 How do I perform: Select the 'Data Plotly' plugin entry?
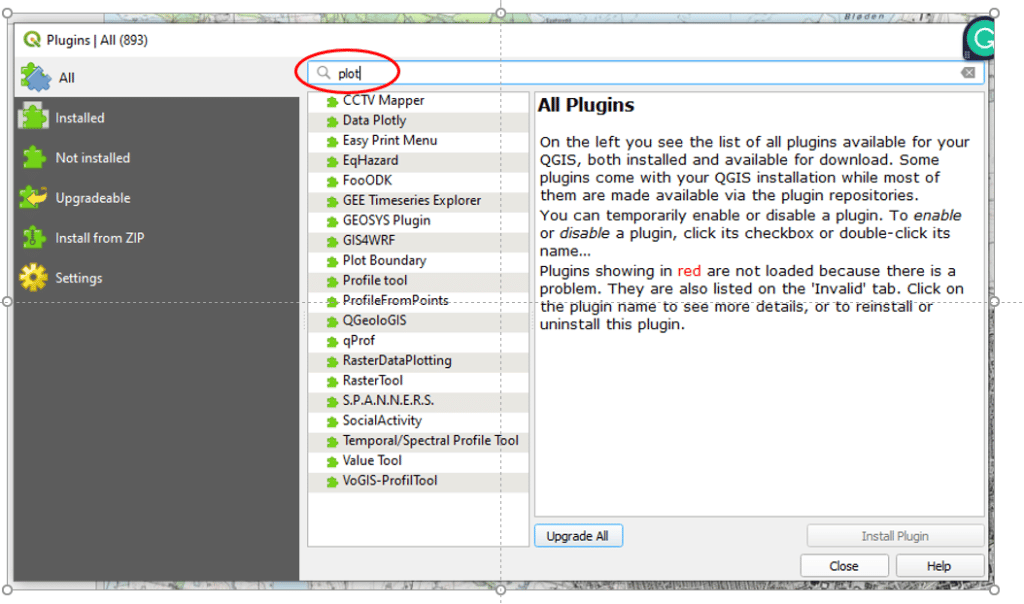(x=418, y=121)
